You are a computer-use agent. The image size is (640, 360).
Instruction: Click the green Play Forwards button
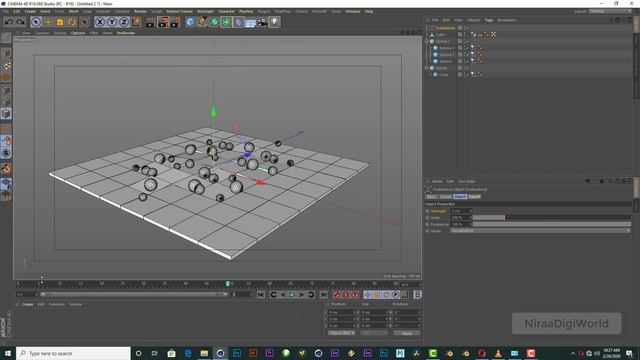point(292,295)
